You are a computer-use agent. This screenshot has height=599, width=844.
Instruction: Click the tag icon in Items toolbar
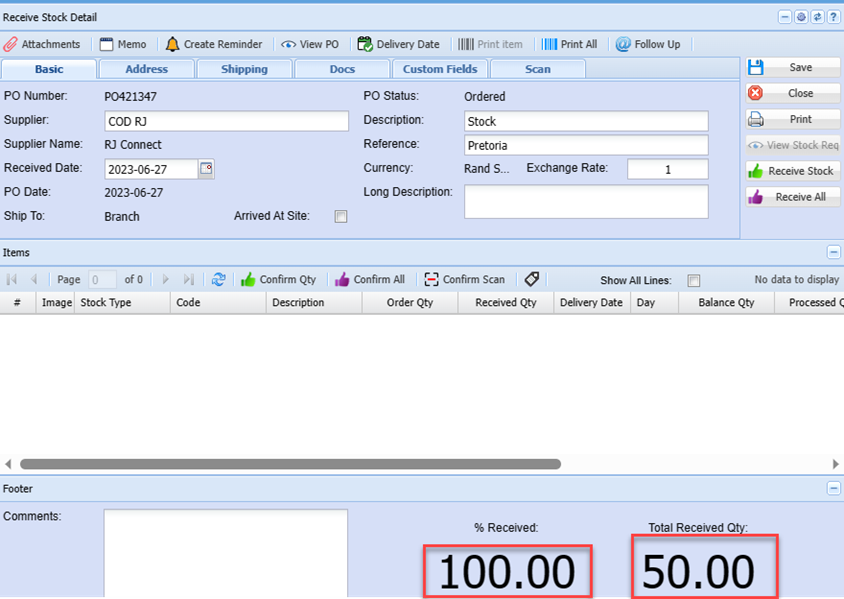(x=532, y=280)
